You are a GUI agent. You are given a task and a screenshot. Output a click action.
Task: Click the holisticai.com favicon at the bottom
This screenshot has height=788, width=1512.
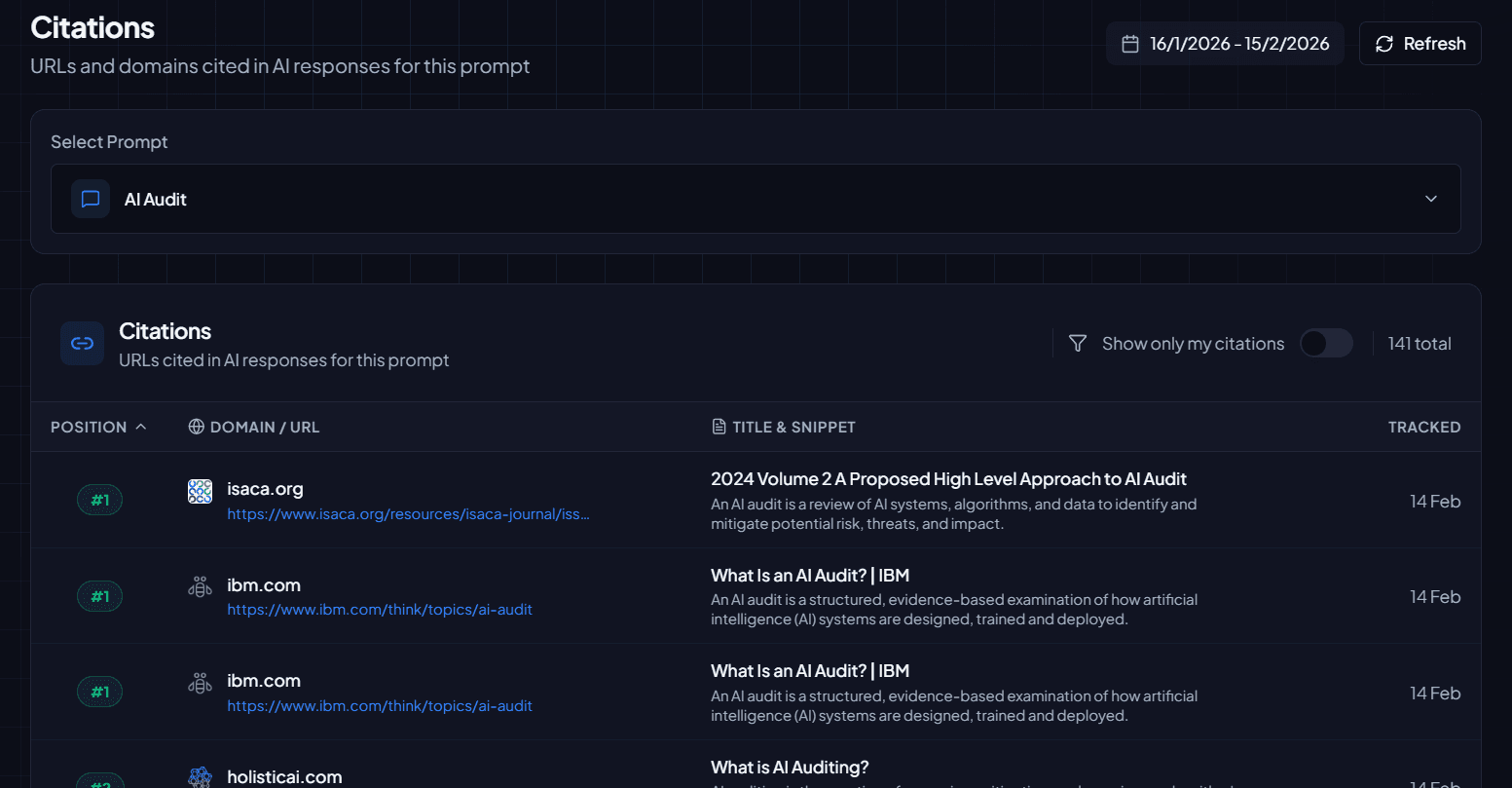(x=200, y=777)
